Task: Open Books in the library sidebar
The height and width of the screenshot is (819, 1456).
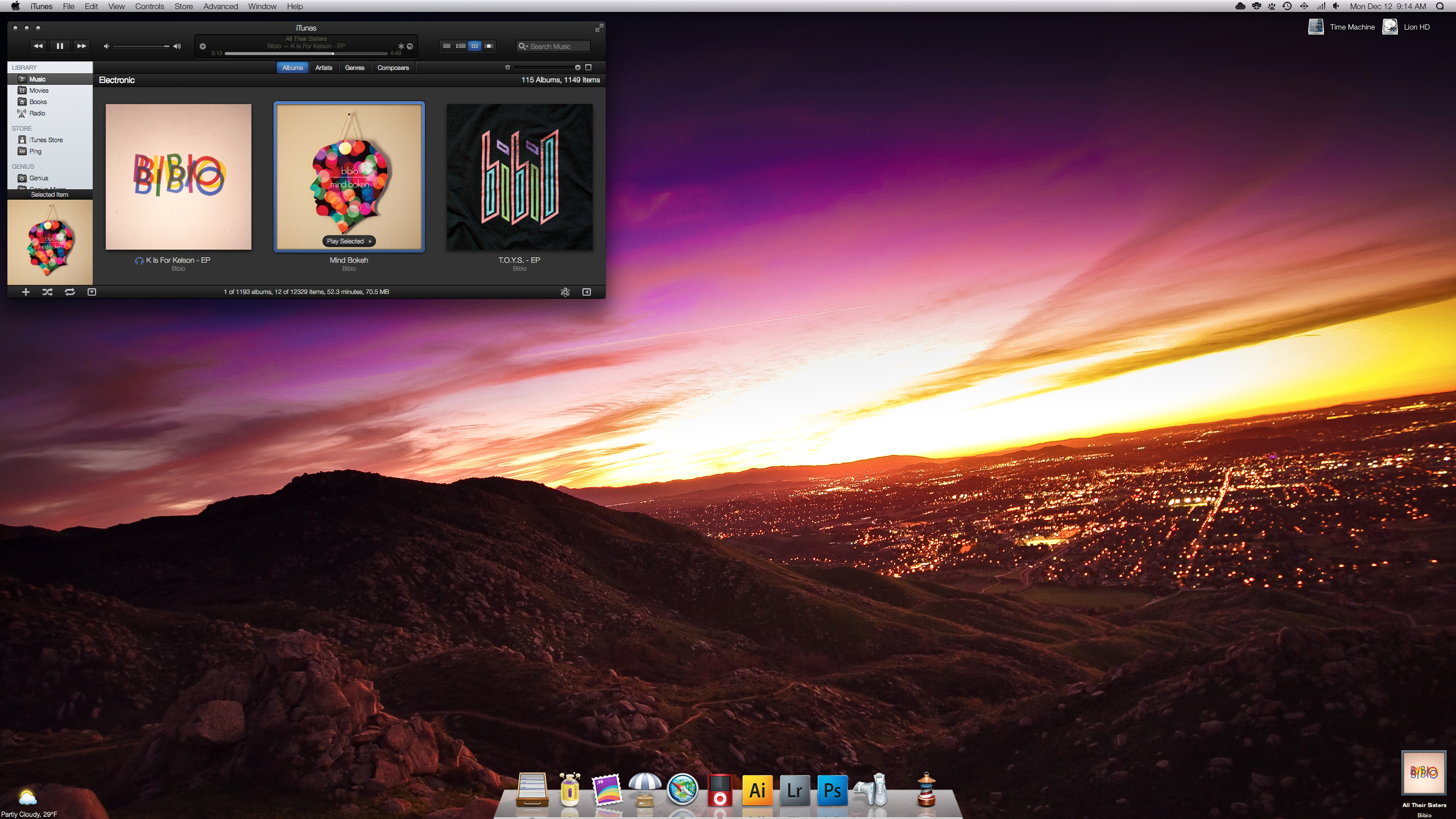Action: point(50,102)
